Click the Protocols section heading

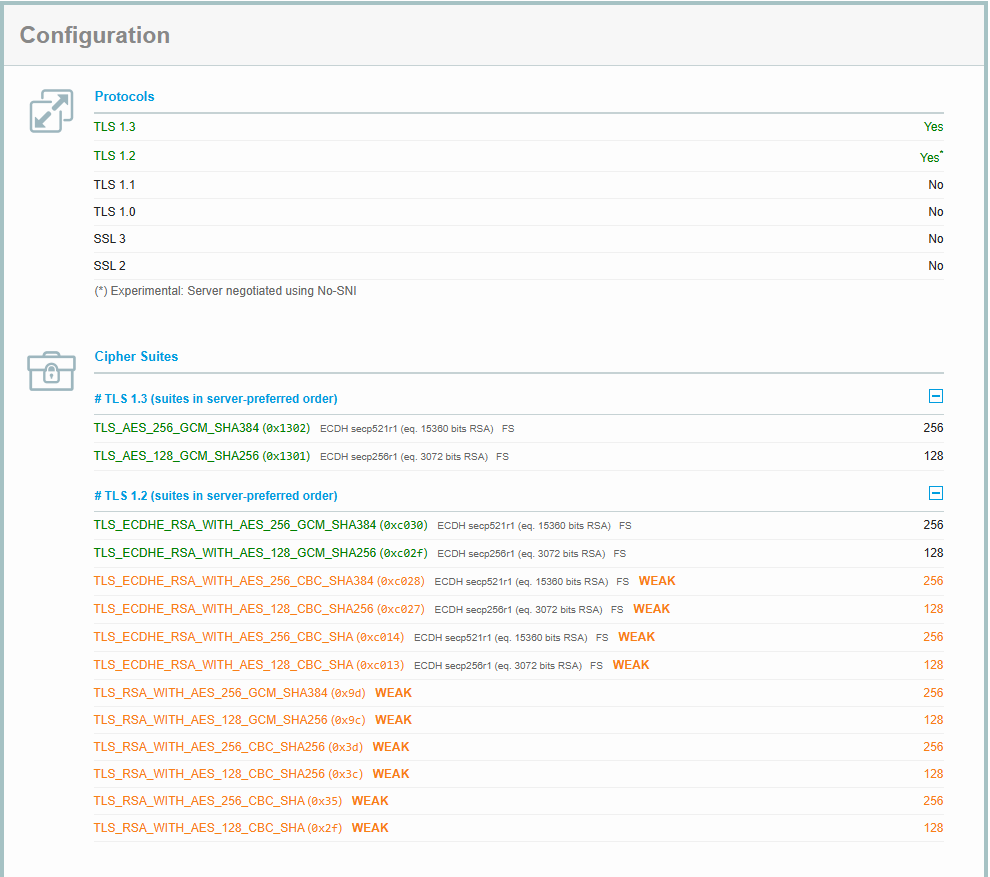point(124,97)
